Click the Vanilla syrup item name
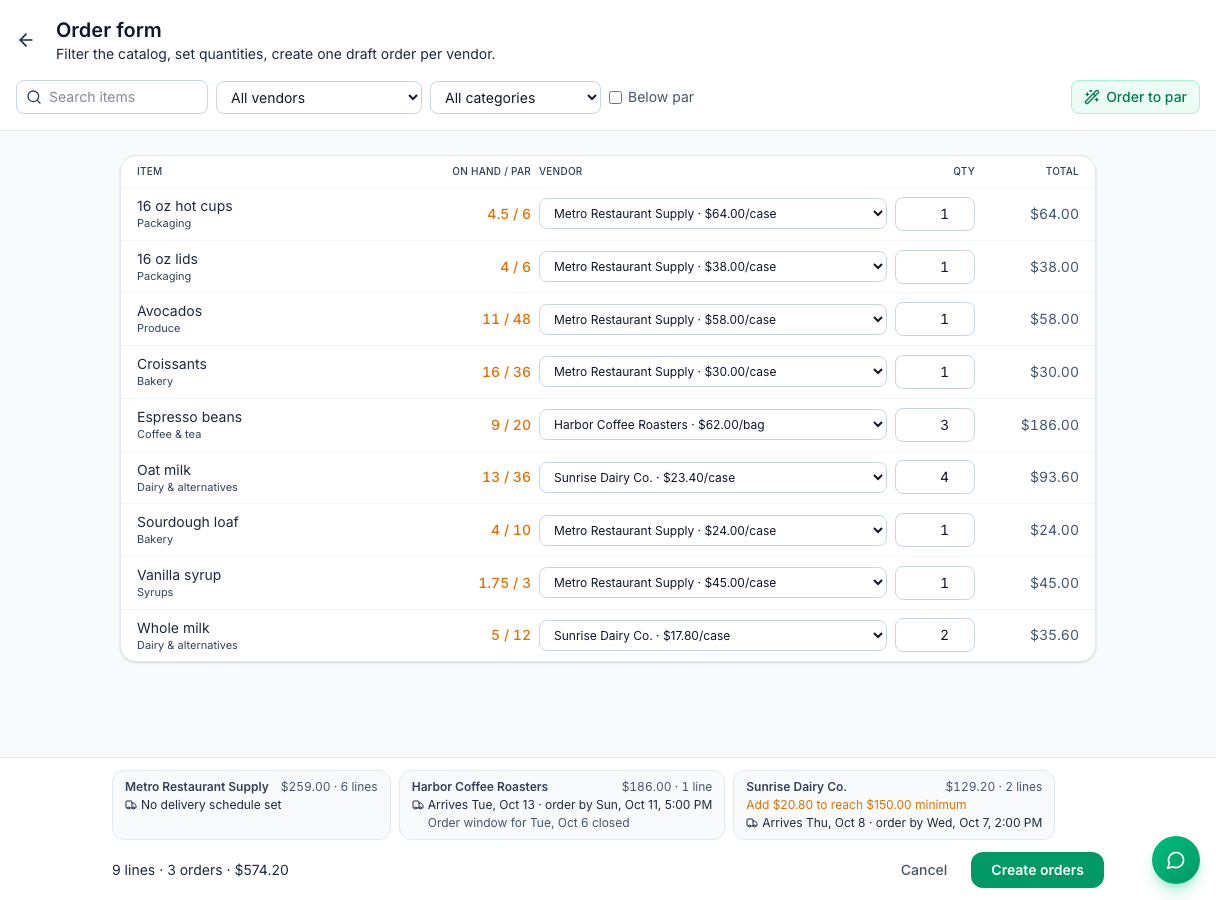This screenshot has width=1216, height=900. (179, 575)
